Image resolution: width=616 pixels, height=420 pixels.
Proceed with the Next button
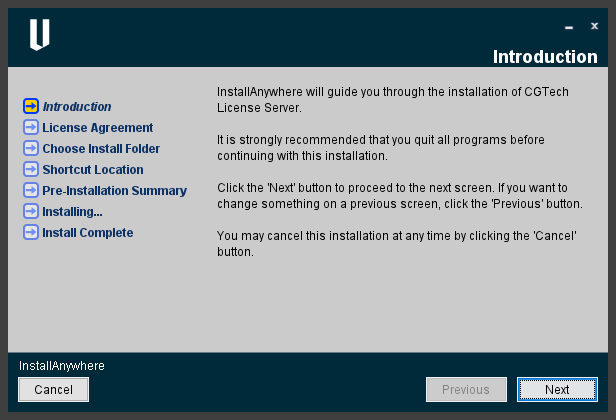point(557,389)
